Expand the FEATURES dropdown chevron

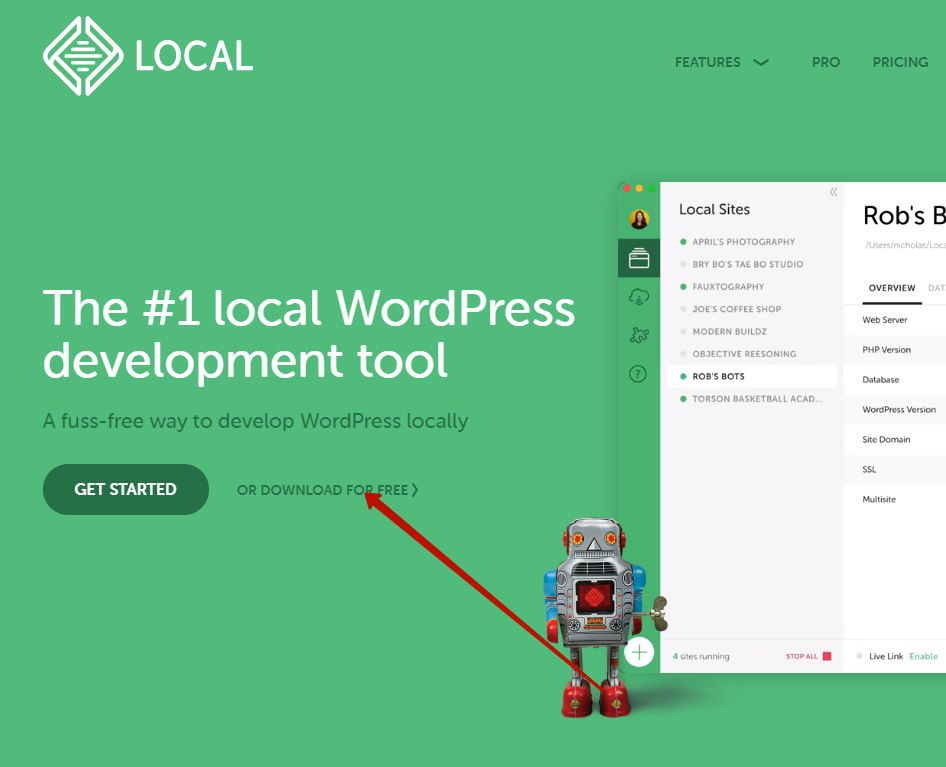pyautogui.click(x=761, y=62)
